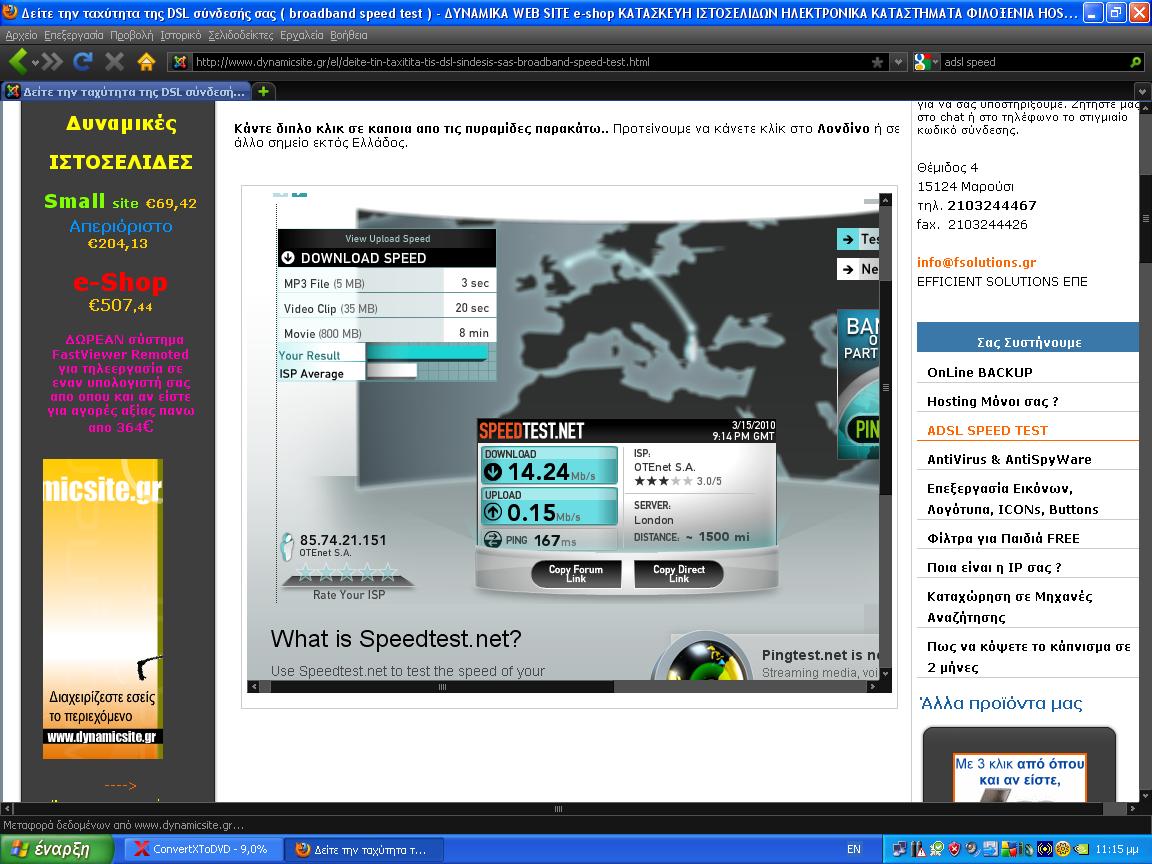The image size is (1152, 864).
Task: Click the Copy Direct Link button
Action: click(x=679, y=574)
